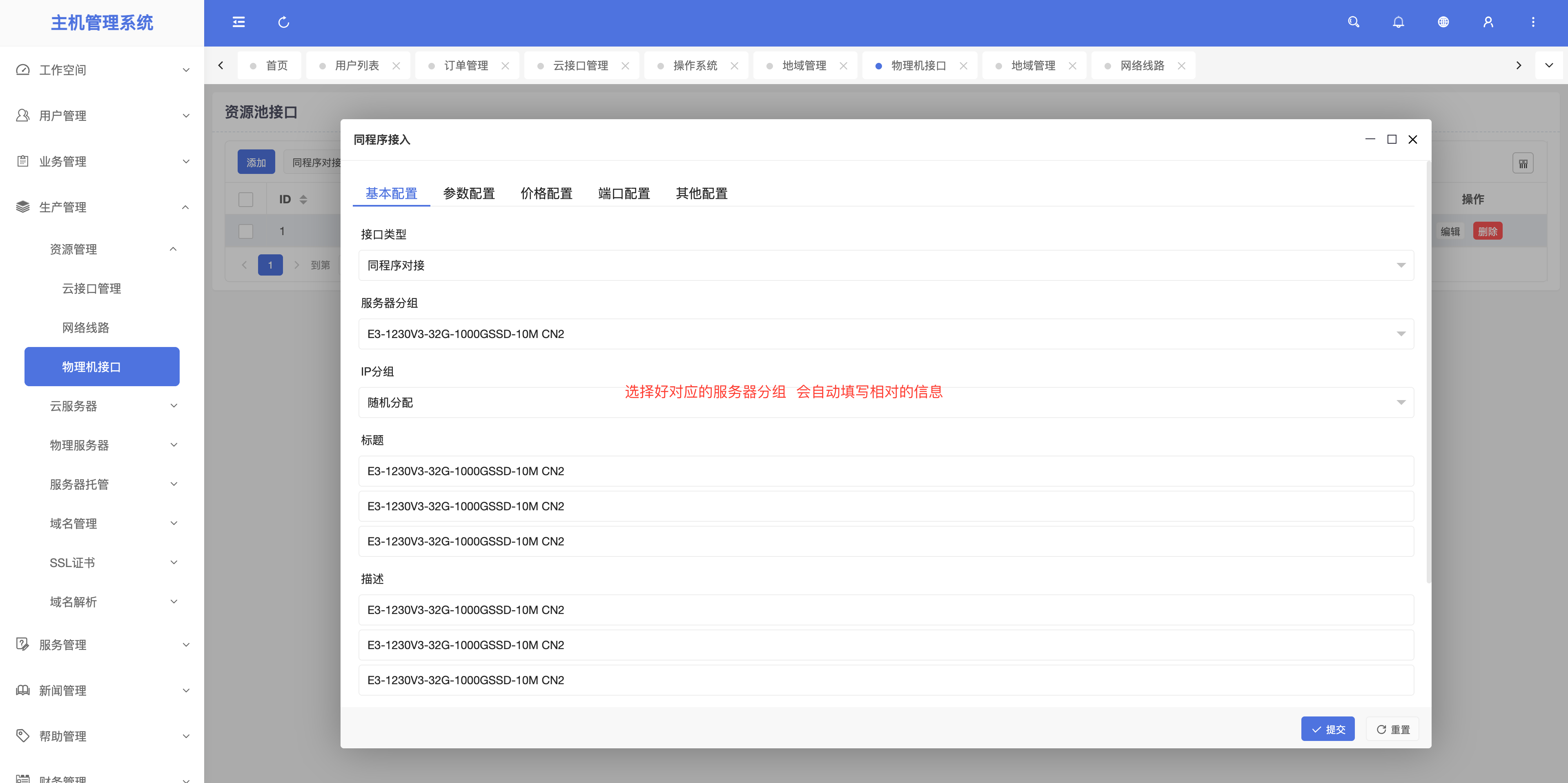Screen dimensions: 1568x783
Task: Open the search icon in top bar
Action: click(1353, 22)
